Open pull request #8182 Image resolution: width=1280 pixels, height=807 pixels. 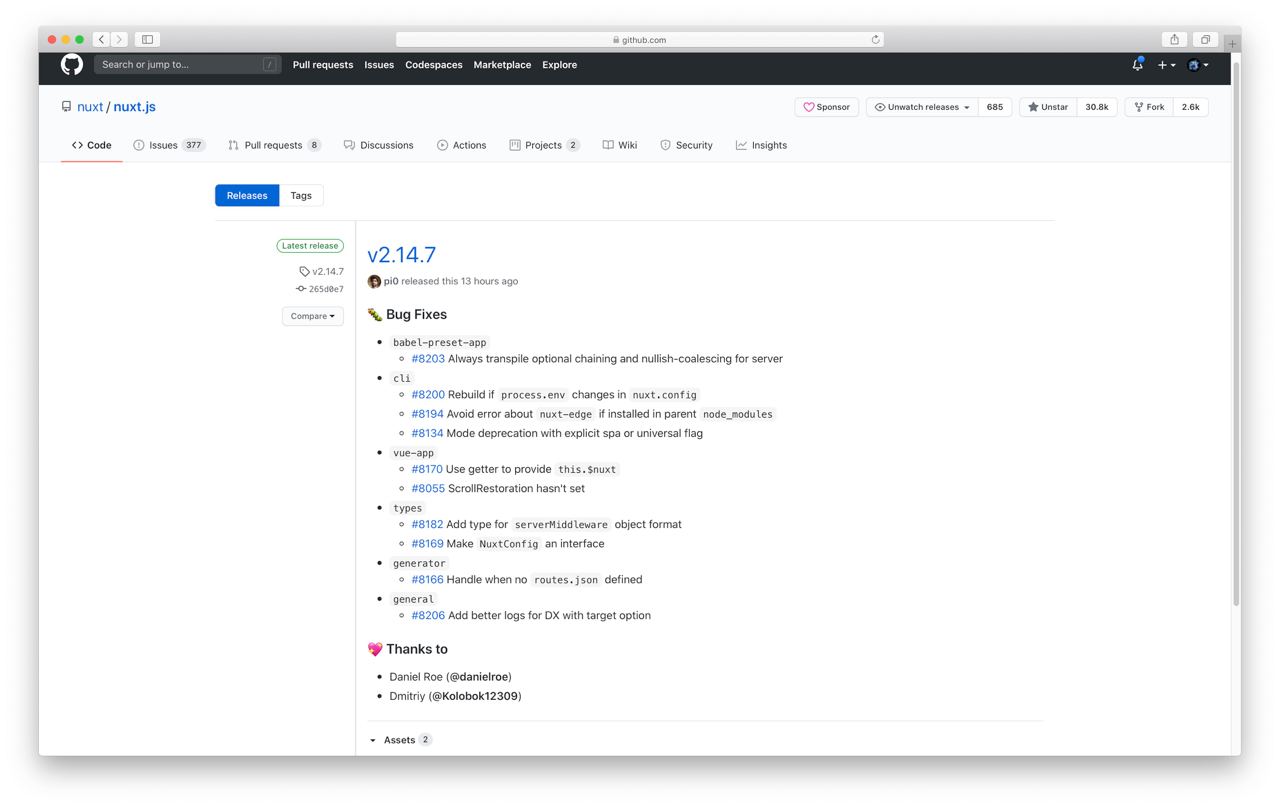click(427, 524)
